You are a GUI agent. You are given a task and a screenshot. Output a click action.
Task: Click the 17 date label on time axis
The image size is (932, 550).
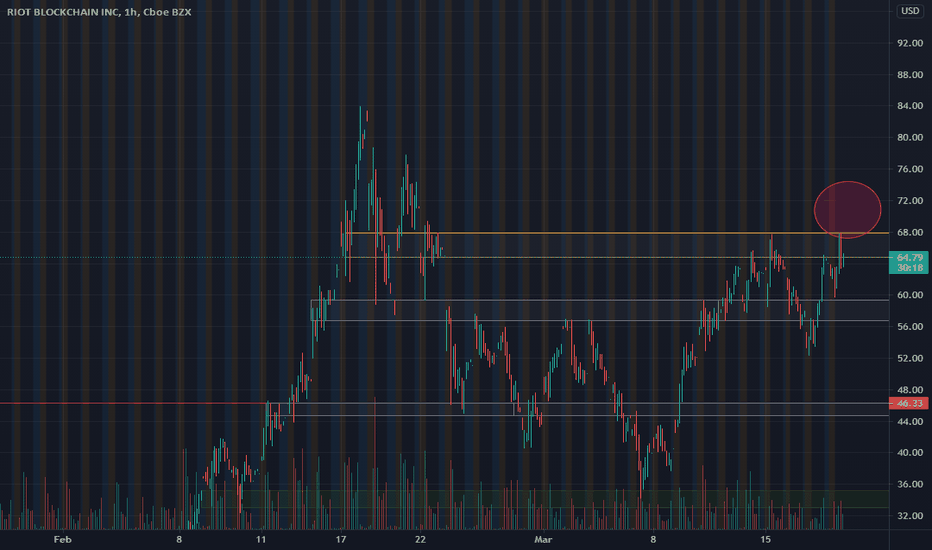[x=341, y=539]
